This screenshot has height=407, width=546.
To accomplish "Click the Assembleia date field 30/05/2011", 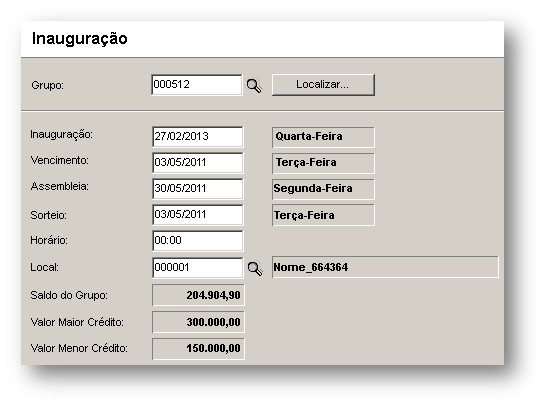I will [x=197, y=189].
